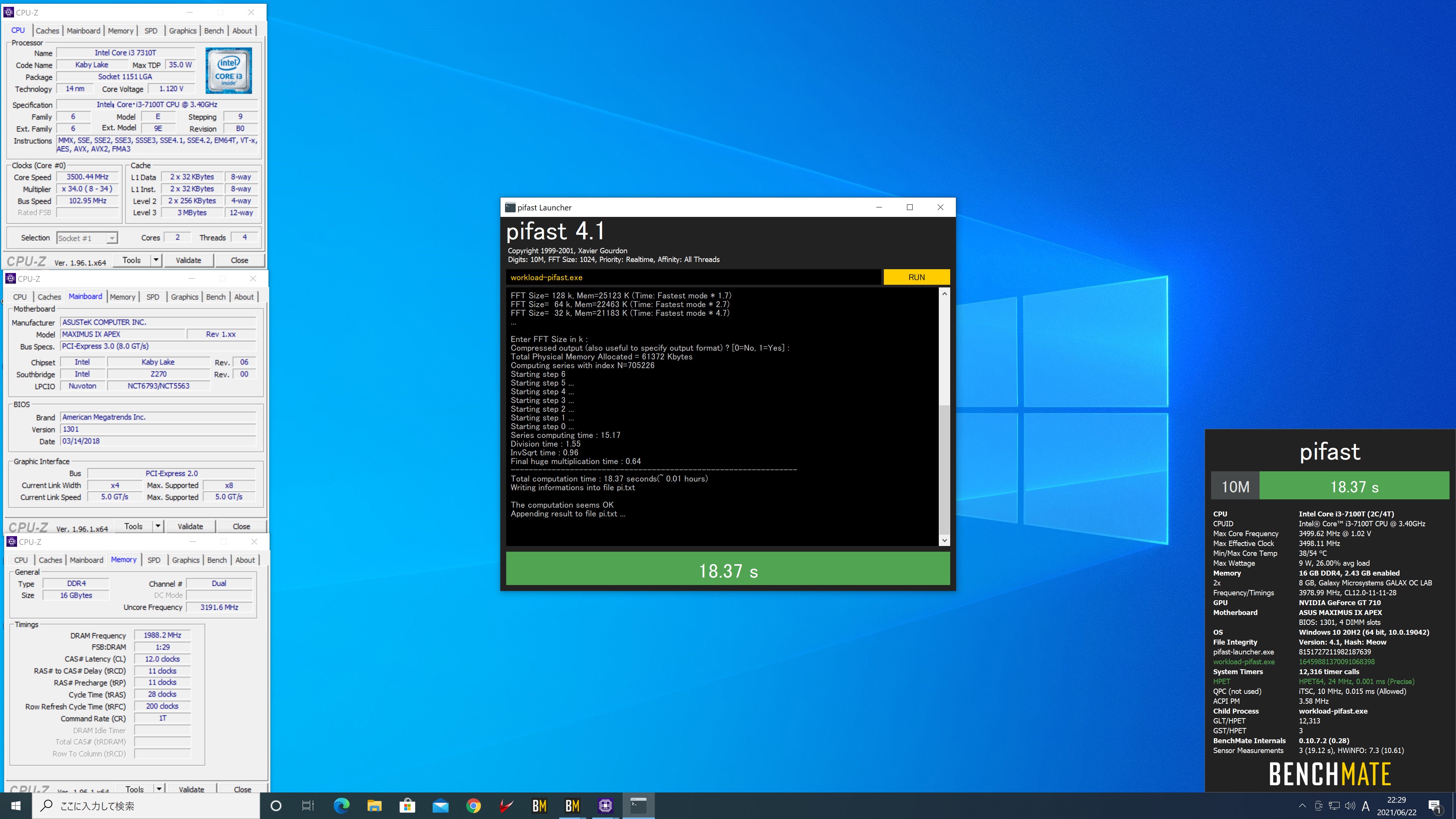
Task: Click the pifast console scrollbar thumb
Action: pos(944,469)
